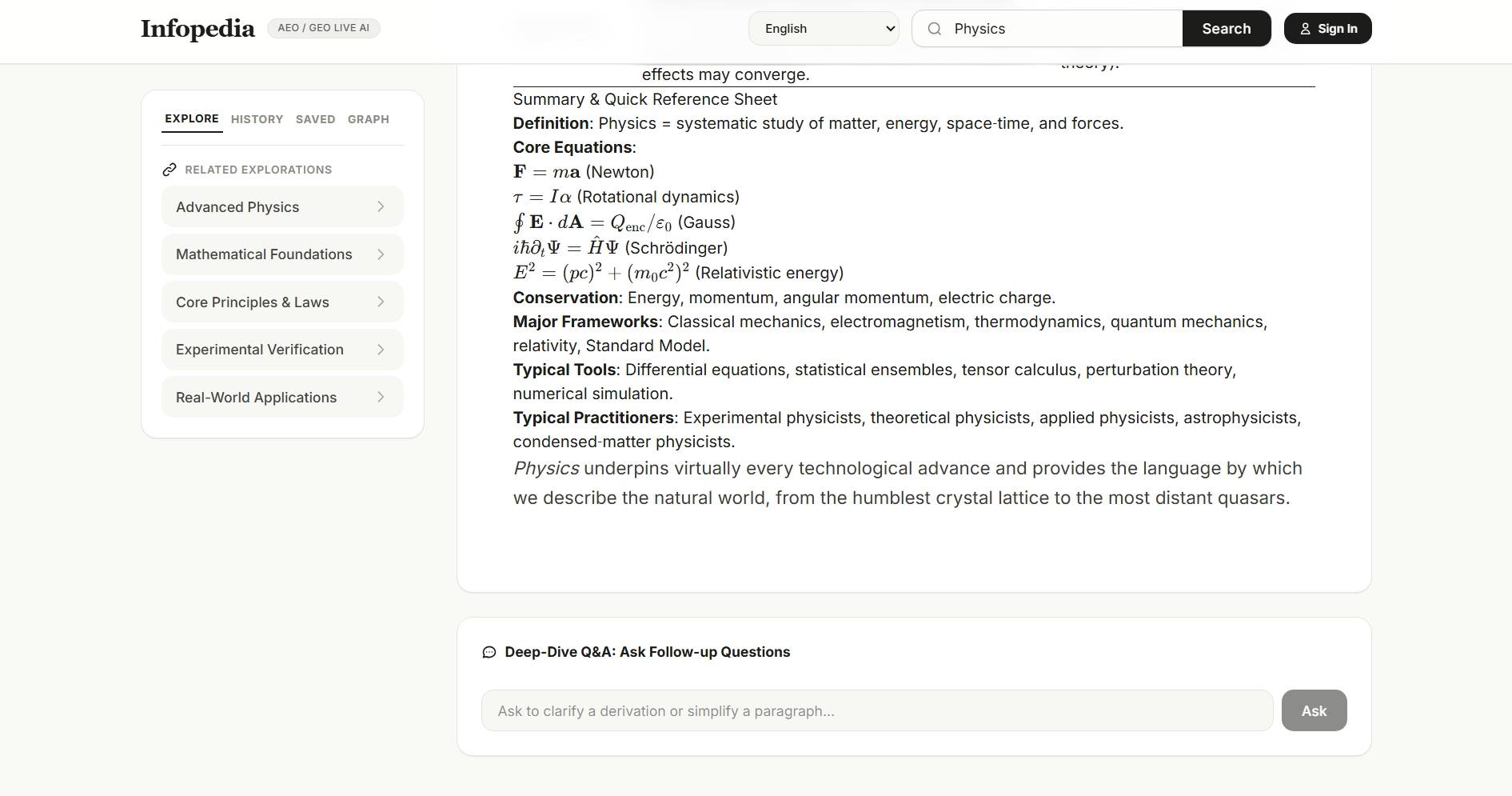Open the Experimental Verification exploration

point(282,350)
